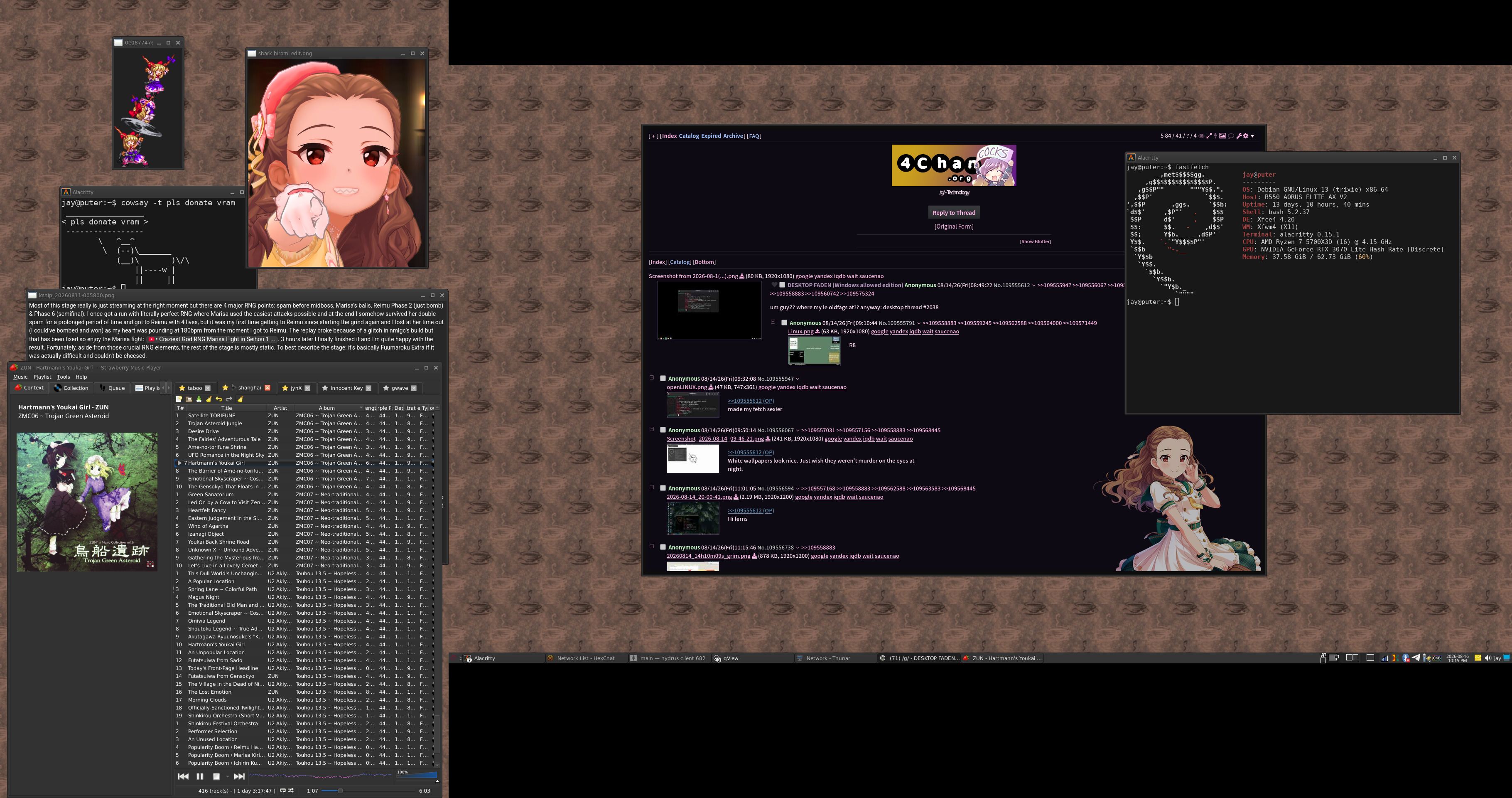
Task: Close the taboo playlist tab
Action: tap(208, 388)
